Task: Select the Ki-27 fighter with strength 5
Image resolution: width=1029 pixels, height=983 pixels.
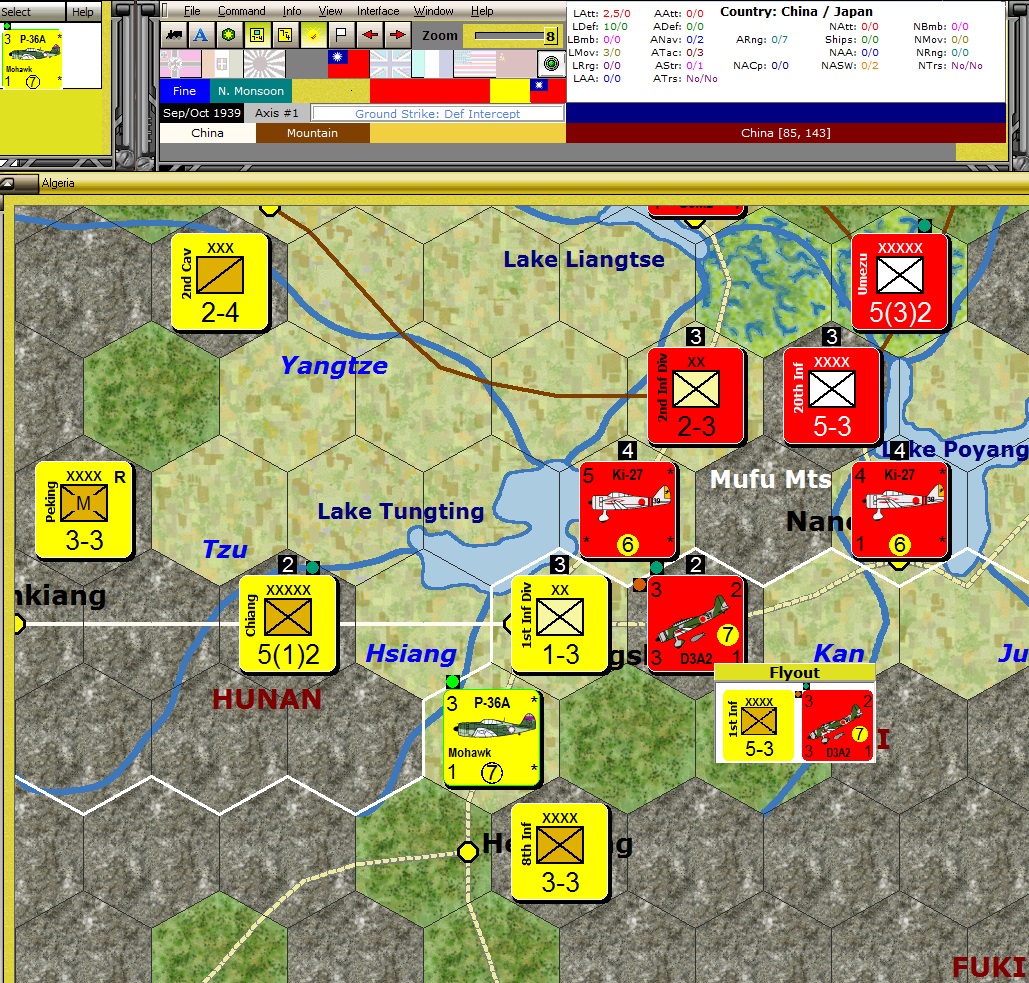Action: 628,510
